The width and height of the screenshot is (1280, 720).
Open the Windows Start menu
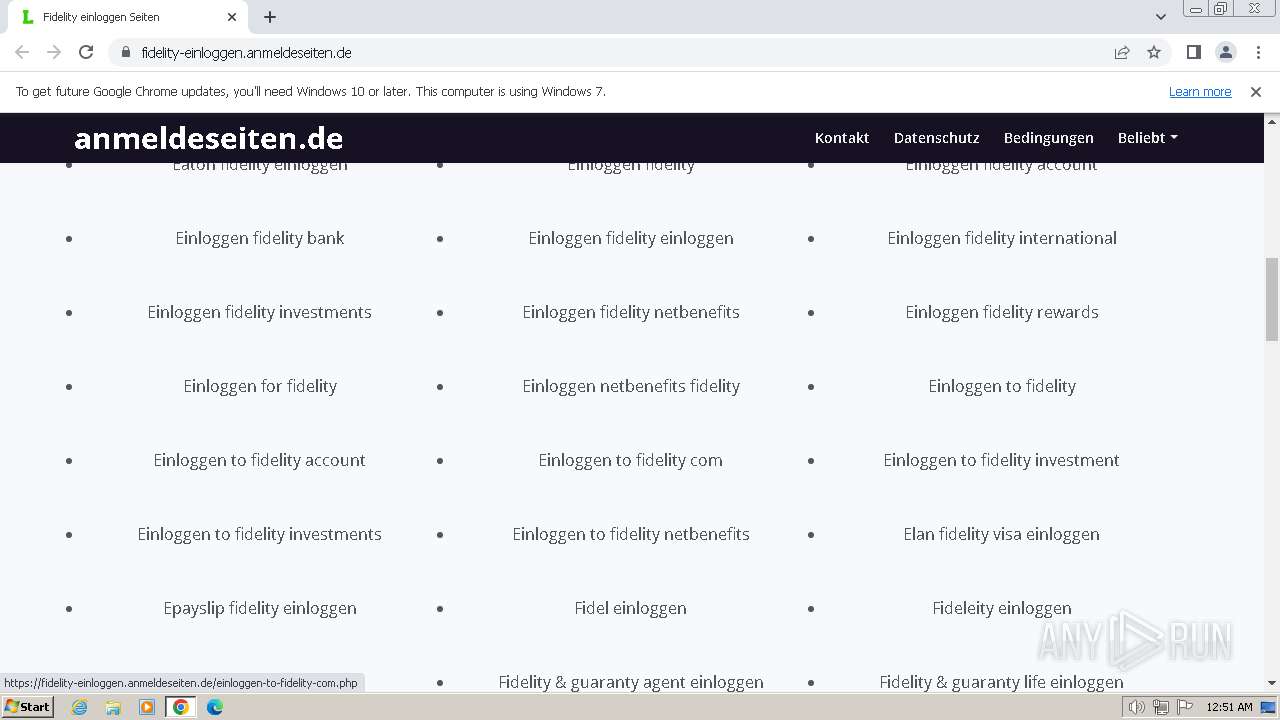28,707
